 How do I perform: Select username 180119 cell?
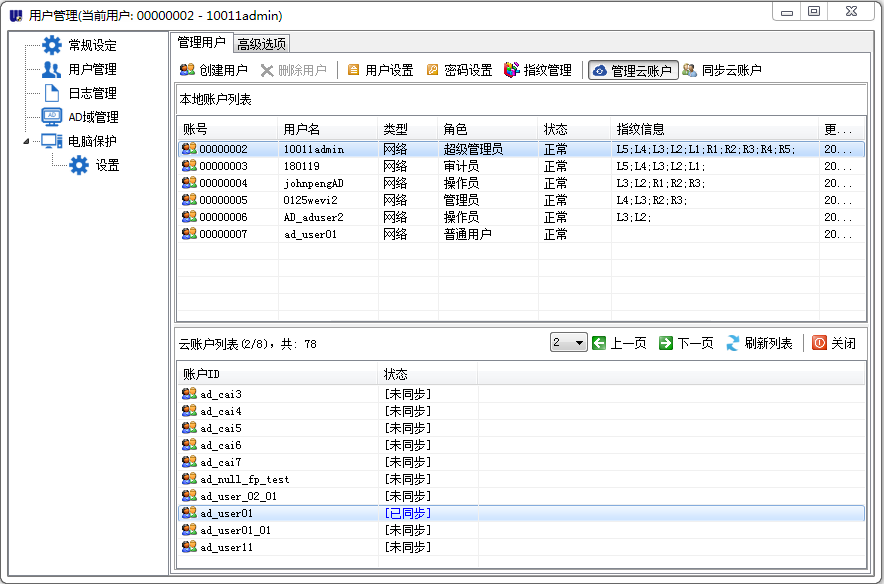point(302,166)
